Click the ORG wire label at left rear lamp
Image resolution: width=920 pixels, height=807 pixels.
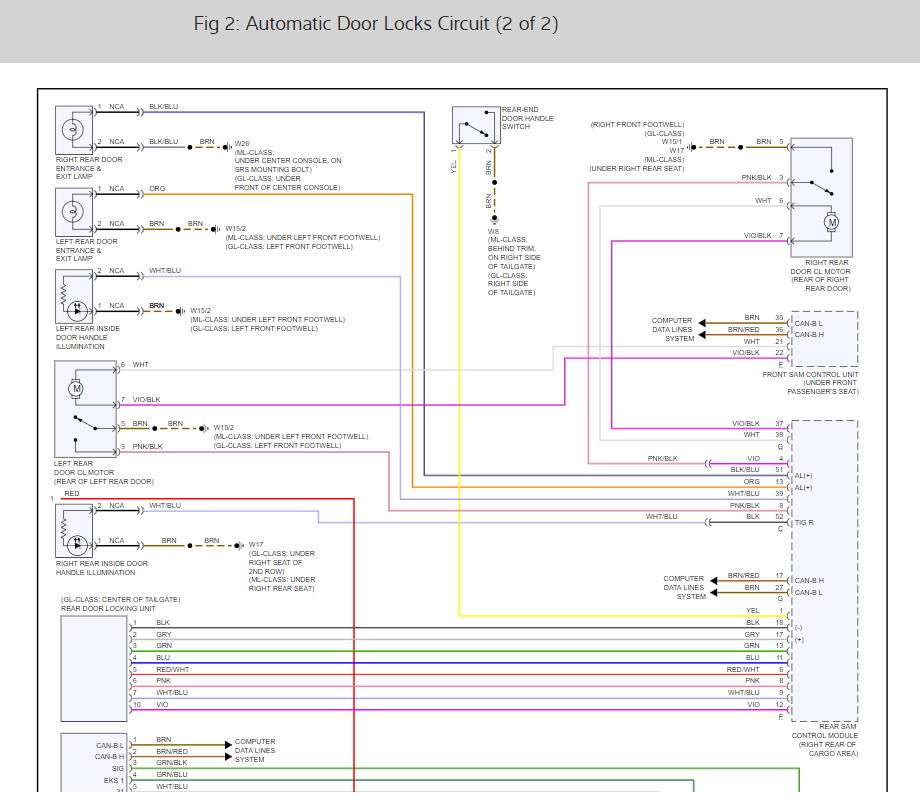coord(157,188)
